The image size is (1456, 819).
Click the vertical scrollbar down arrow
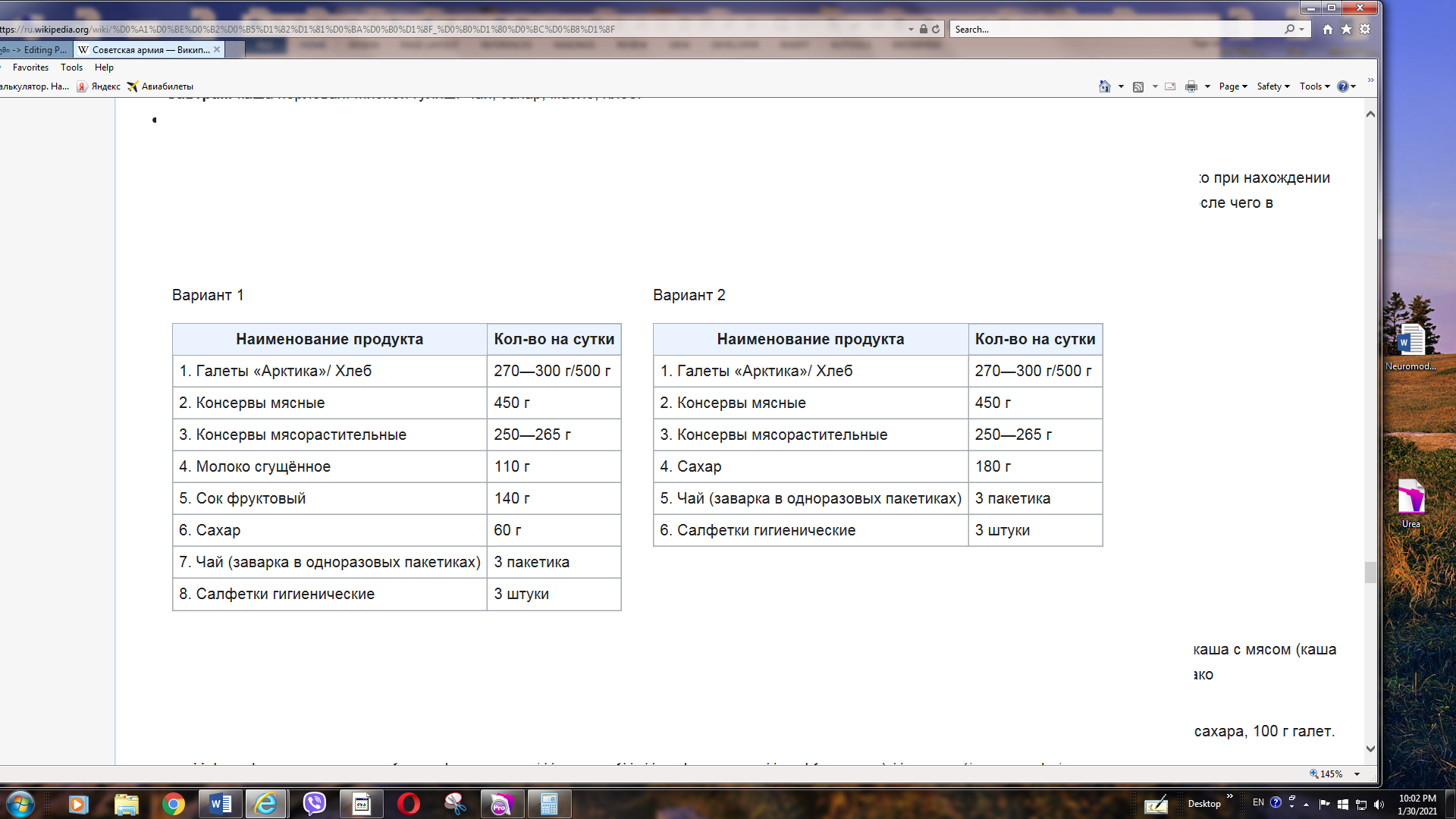click(x=1370, y=748)
